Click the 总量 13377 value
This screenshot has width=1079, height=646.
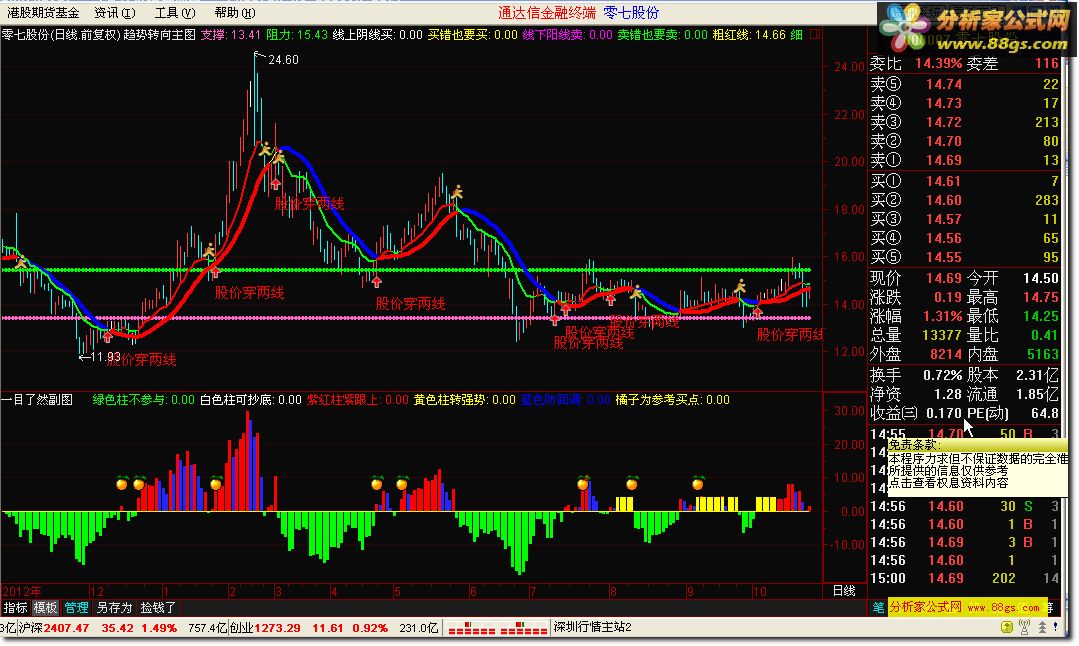click(x=941, y=335)
